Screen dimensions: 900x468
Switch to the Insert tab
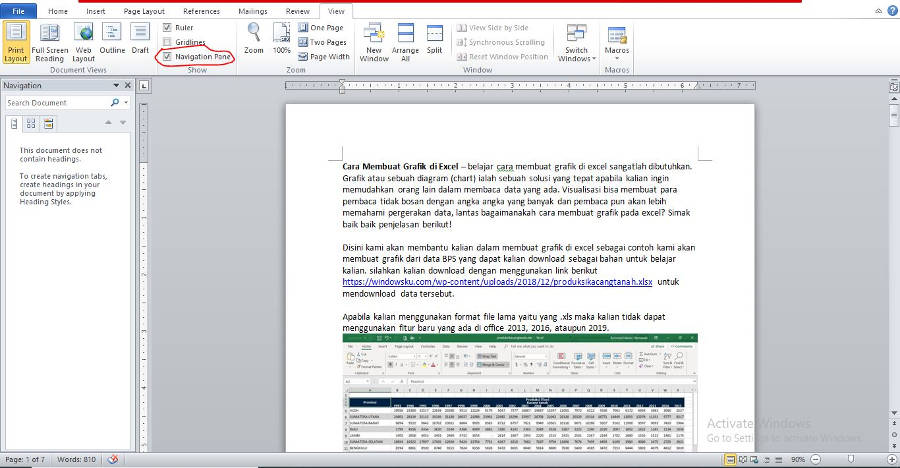pos(95,11)
